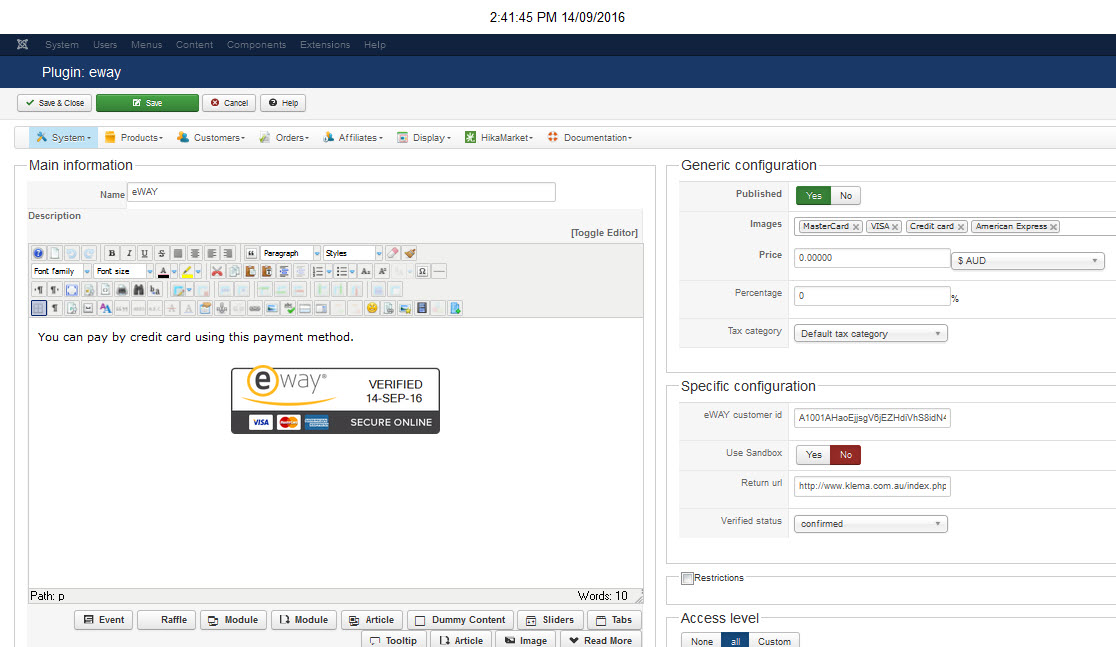The width and height of the screenshot is (1116, 647).
Task: Click the Dummy Content button
Action: (x=460, y=620)
